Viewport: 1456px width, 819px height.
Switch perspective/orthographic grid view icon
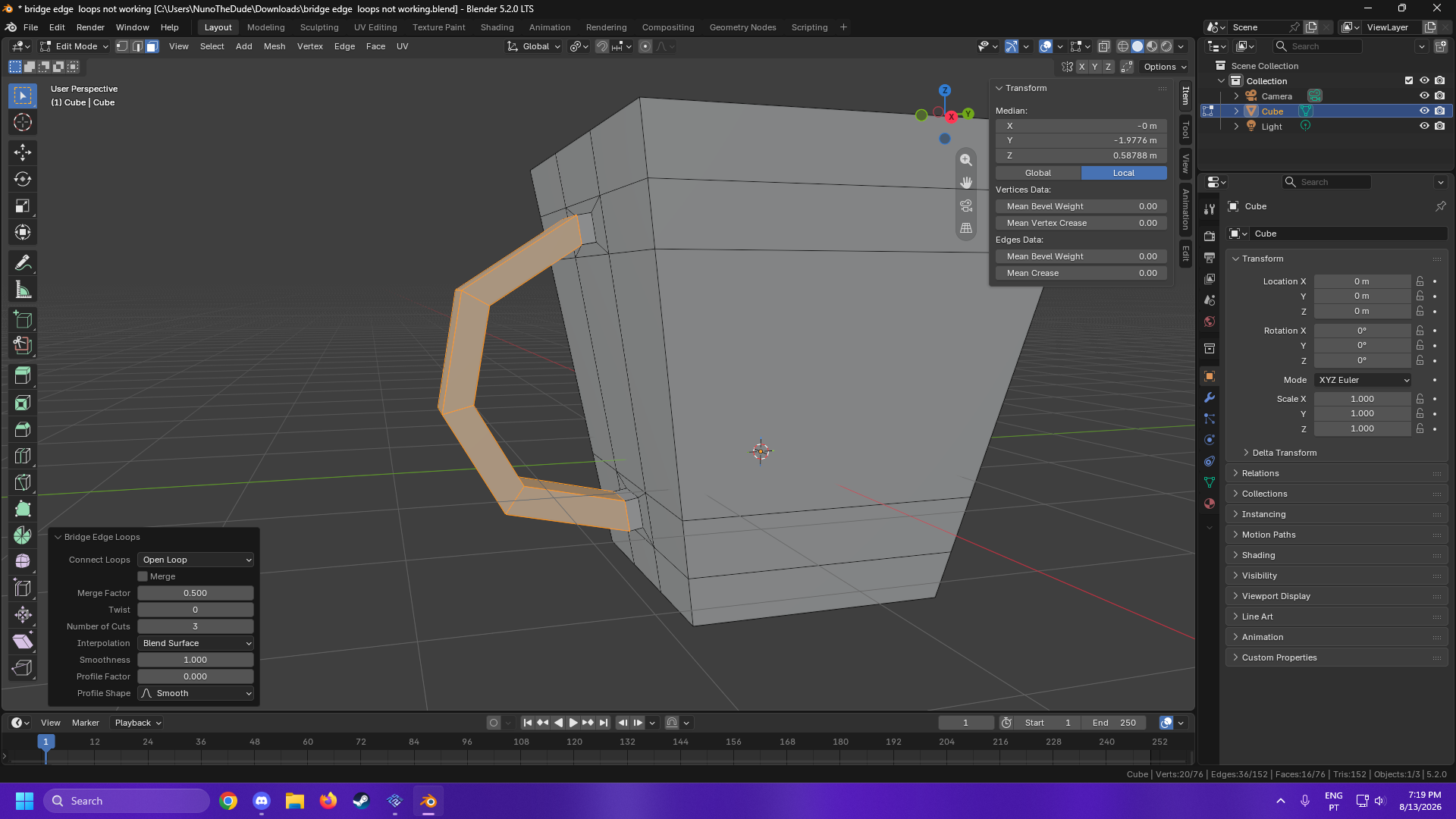click(x=966, y=228)
